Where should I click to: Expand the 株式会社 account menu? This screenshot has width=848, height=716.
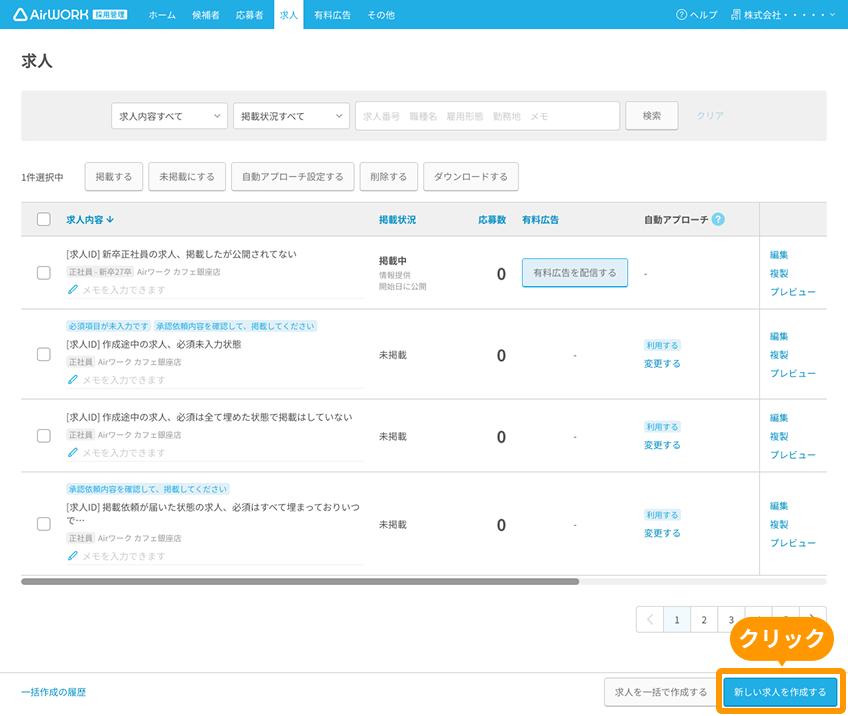[783, 15]
